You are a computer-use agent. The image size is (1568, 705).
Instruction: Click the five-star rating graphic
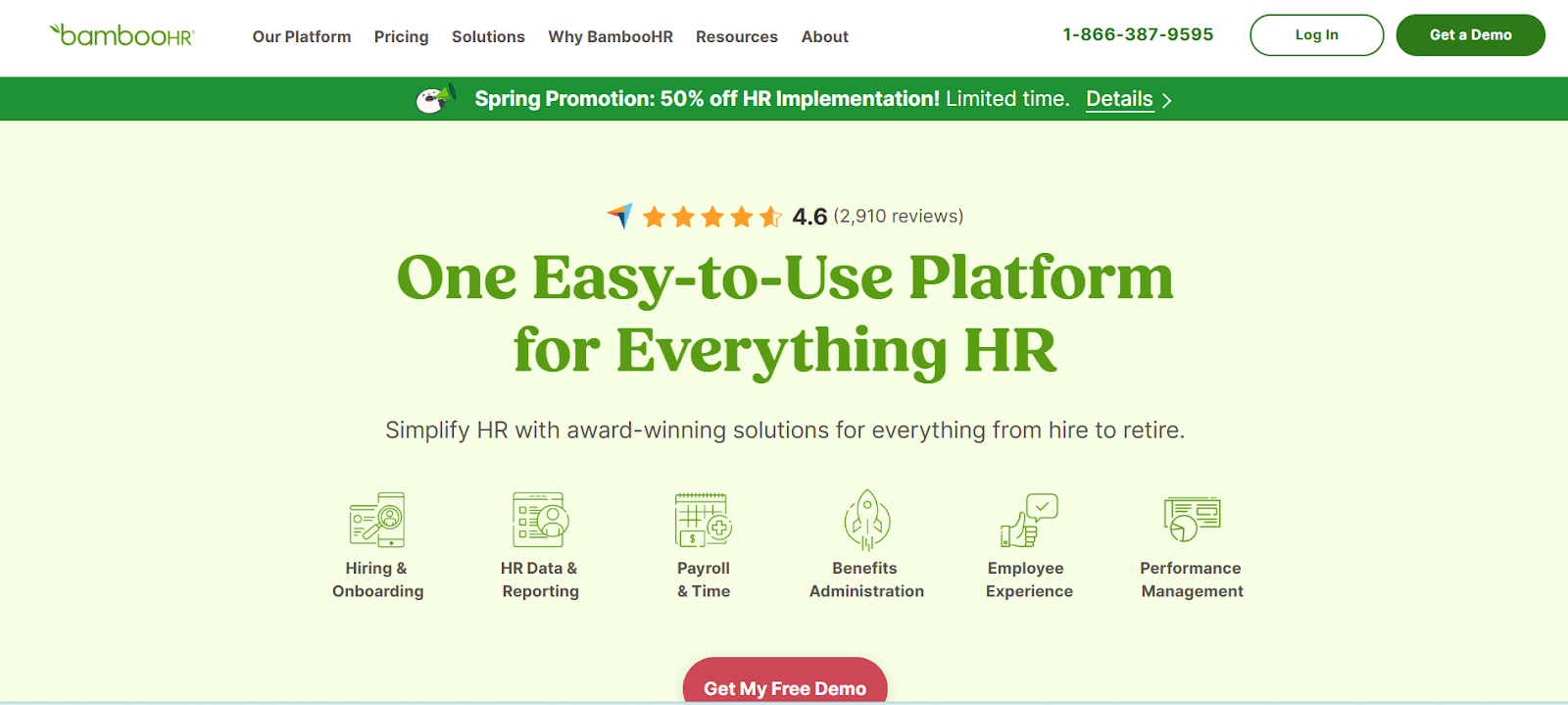(x=712, y=217)
